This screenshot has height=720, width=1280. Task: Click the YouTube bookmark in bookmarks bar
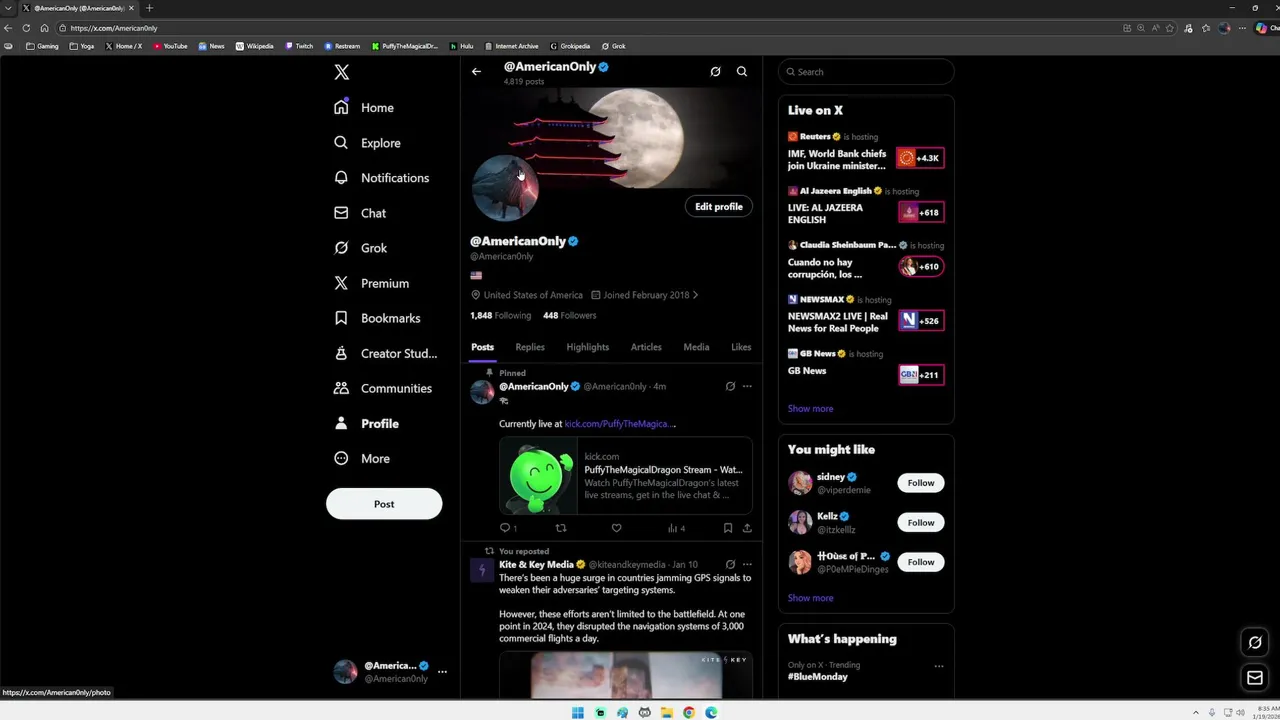(170, 46)
